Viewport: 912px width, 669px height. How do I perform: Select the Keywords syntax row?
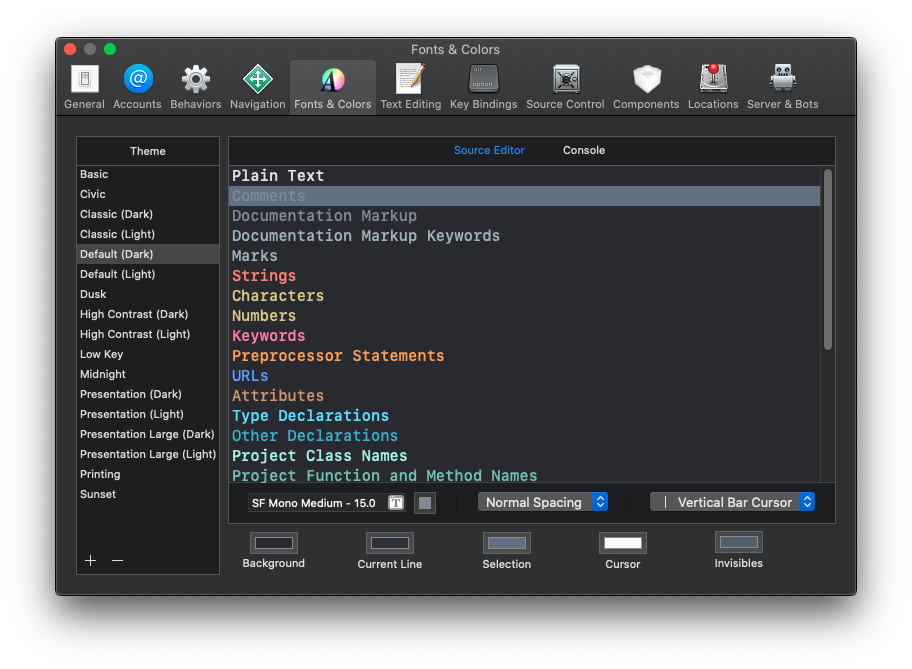[525, 336]
